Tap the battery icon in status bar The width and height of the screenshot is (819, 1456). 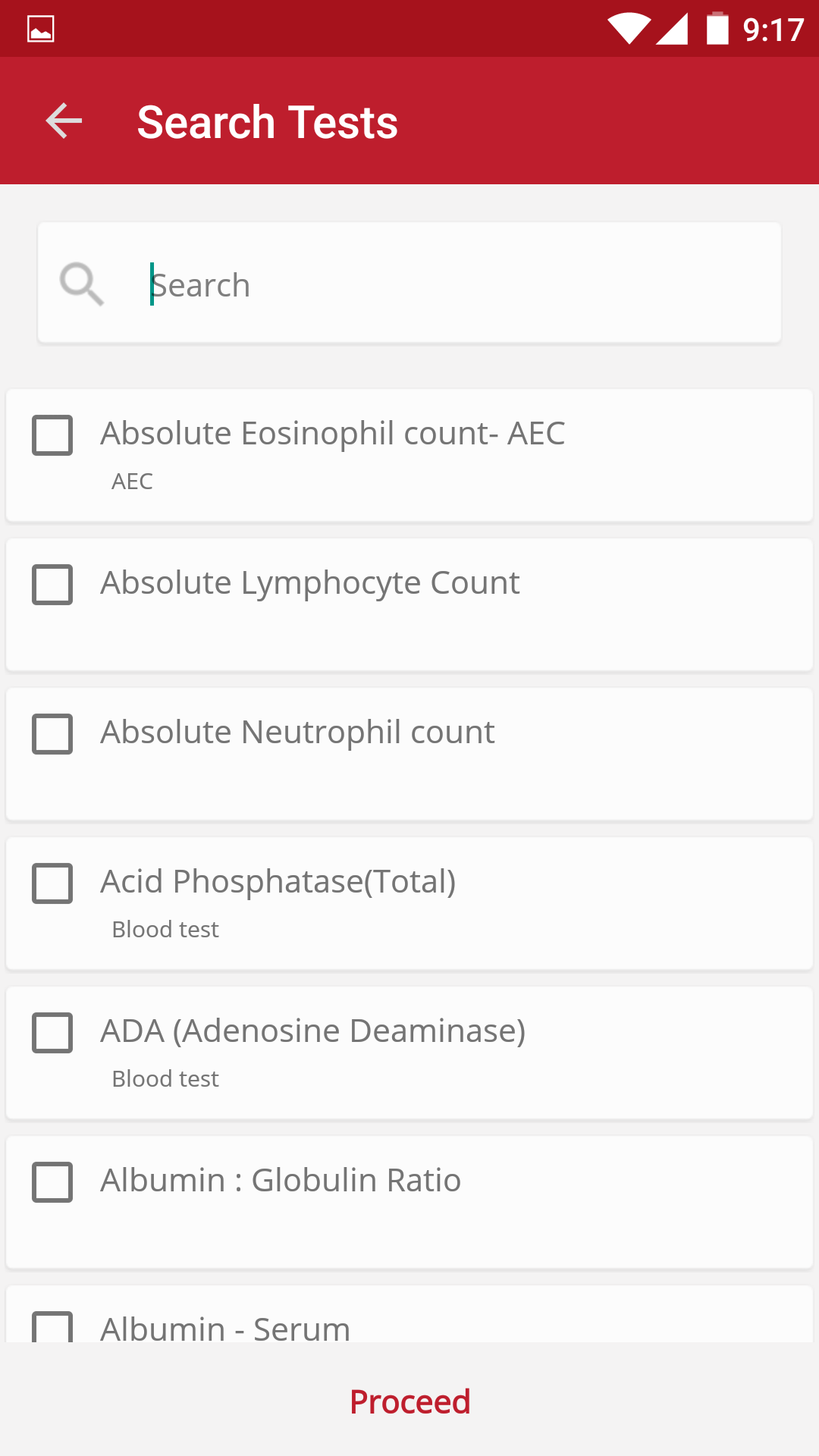pyautogui.click(x=717, y=29)
